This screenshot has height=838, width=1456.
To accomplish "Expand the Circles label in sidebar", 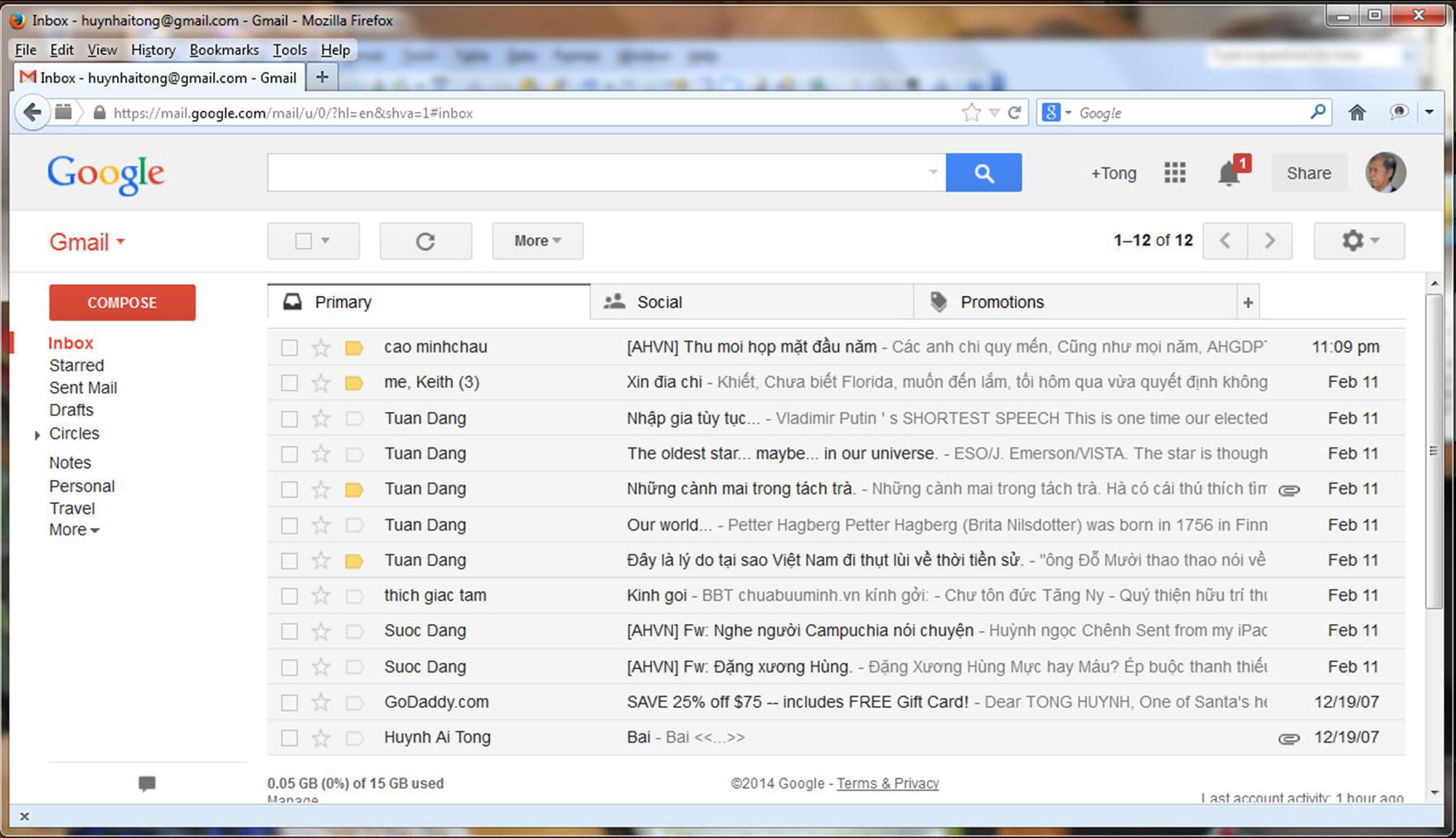I will pyautogui.click(x=37, y=434).
